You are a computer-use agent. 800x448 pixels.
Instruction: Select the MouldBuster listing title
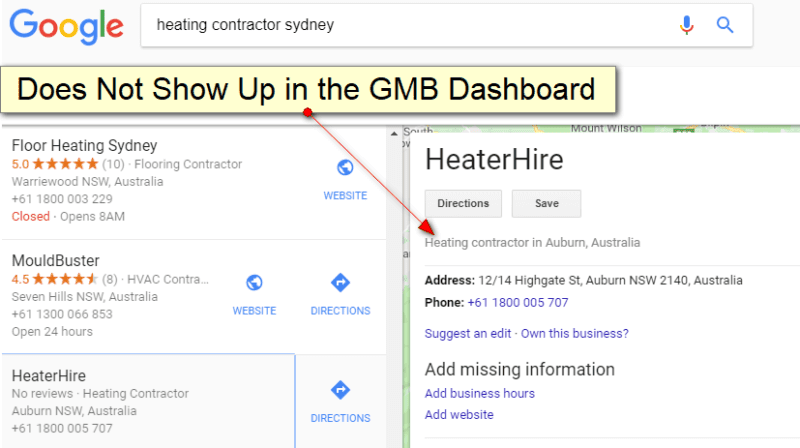(x=58, y=260)
